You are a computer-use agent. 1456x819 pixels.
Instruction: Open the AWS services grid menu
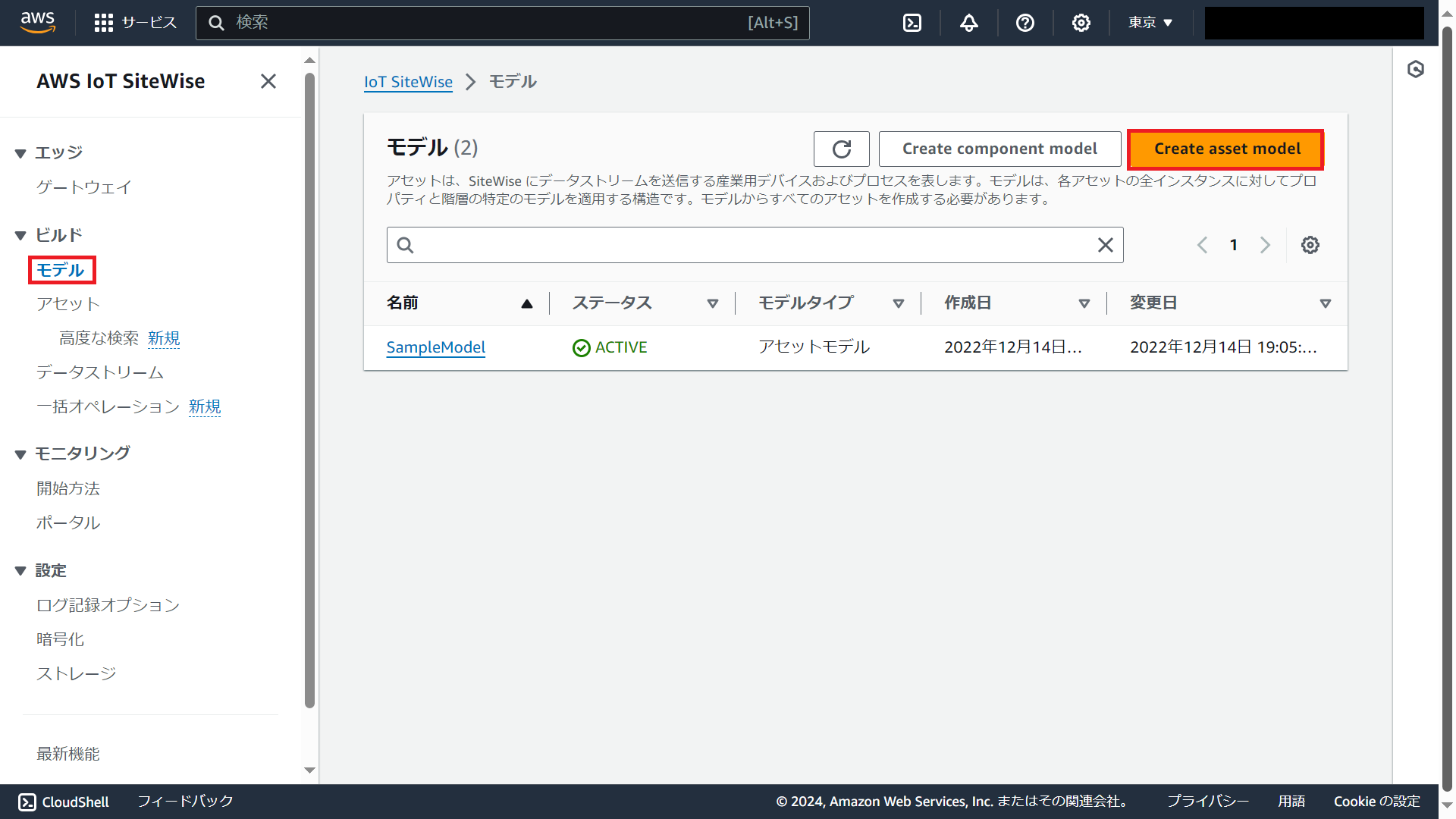(x=104, y=23)
